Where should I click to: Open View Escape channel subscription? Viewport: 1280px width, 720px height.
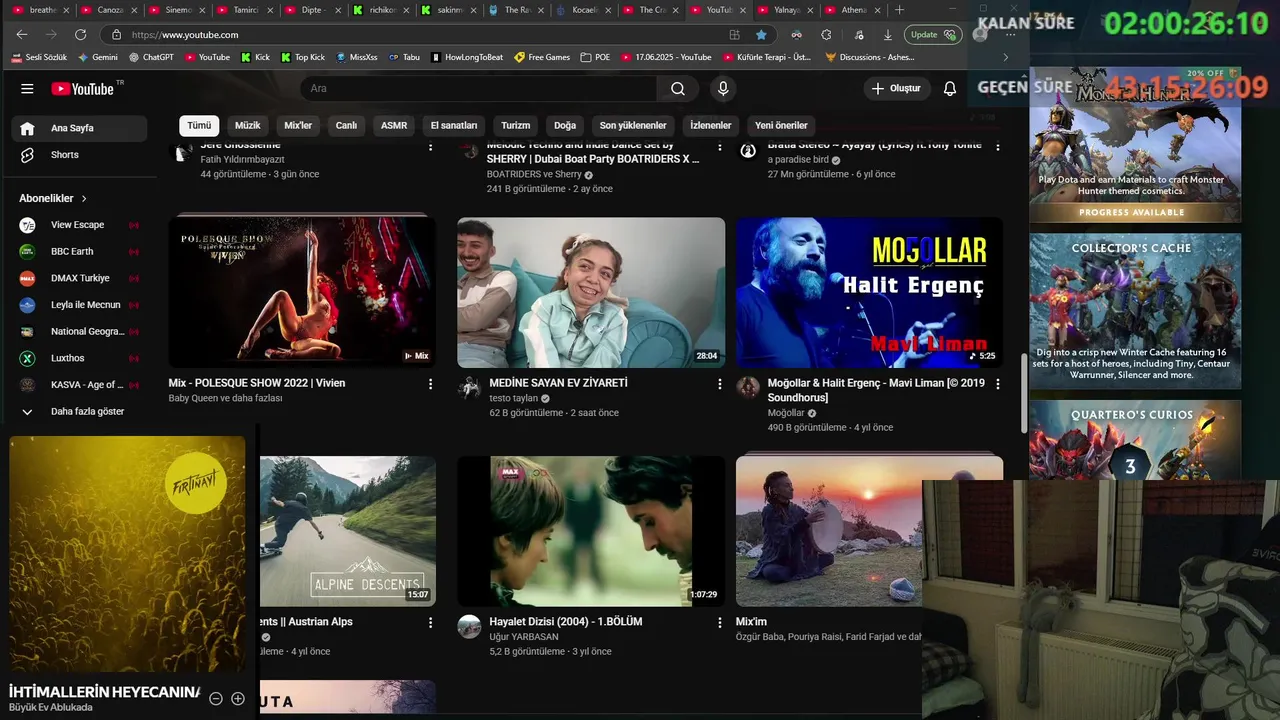79,225
